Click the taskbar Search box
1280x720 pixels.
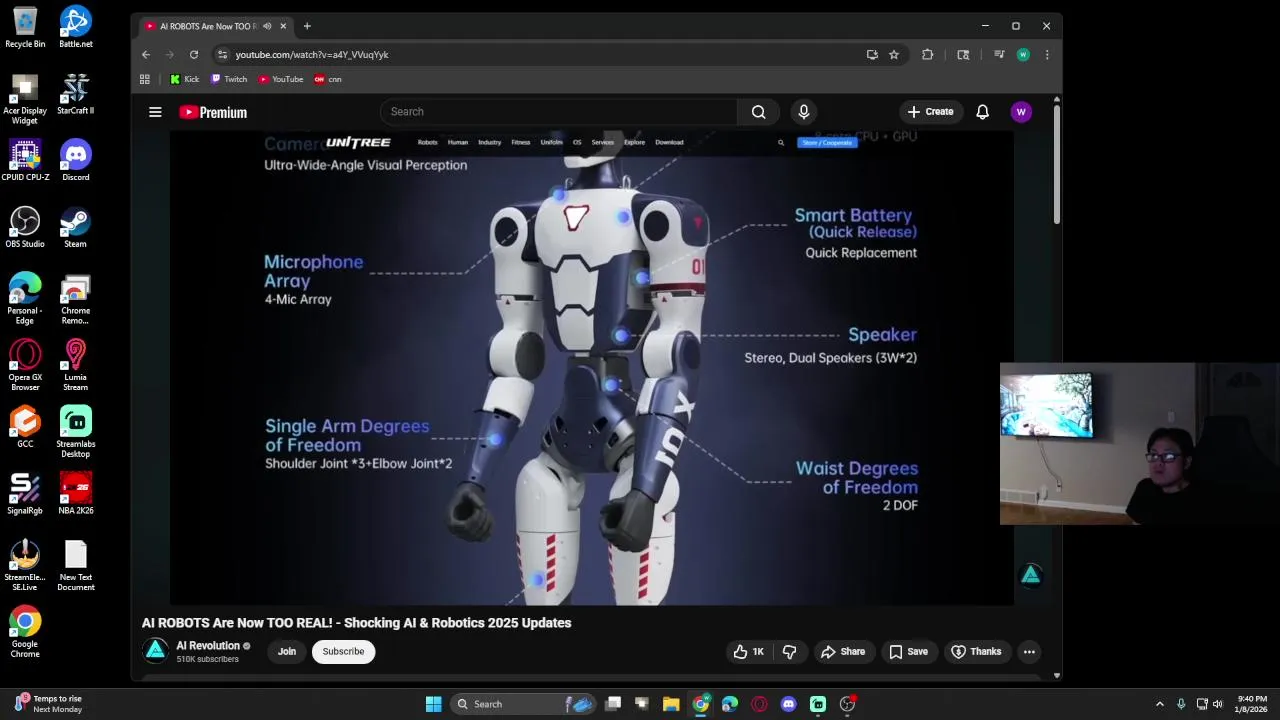click(525, 704)
